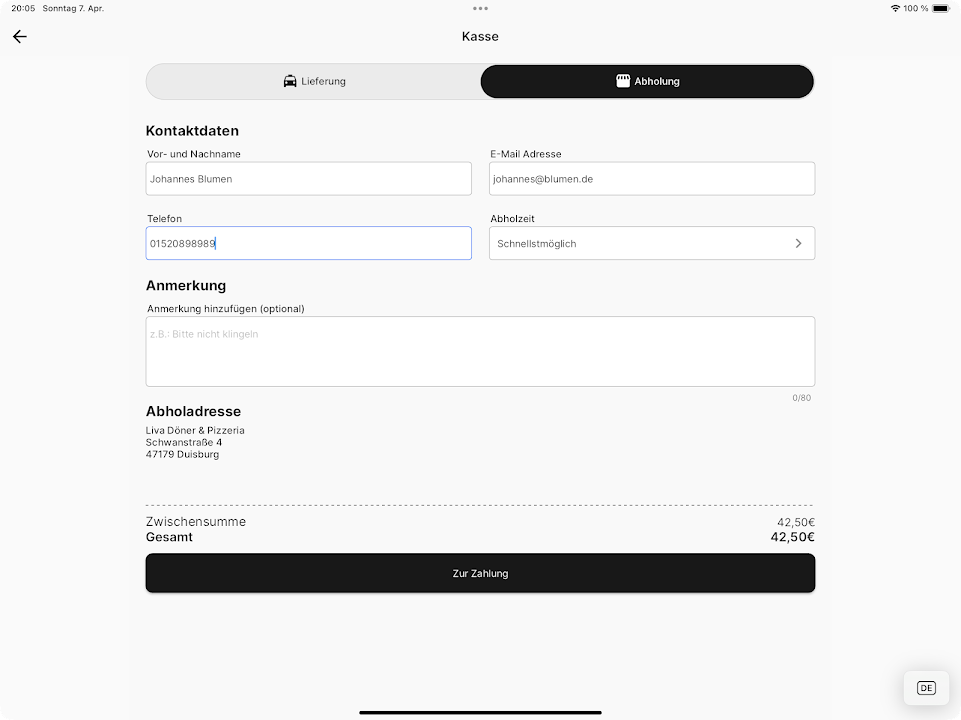Open the Schnellstmöglich pickup time dropdown
This screenshot has width=961, height=720.
[x=640, y=243]
